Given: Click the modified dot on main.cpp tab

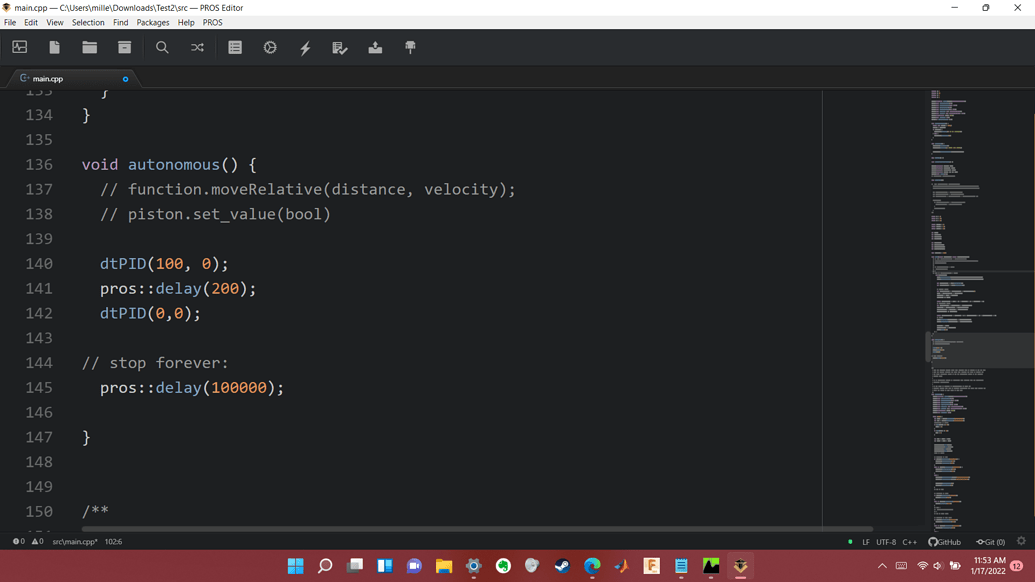Looking at the screenshot, I should 125,78.
